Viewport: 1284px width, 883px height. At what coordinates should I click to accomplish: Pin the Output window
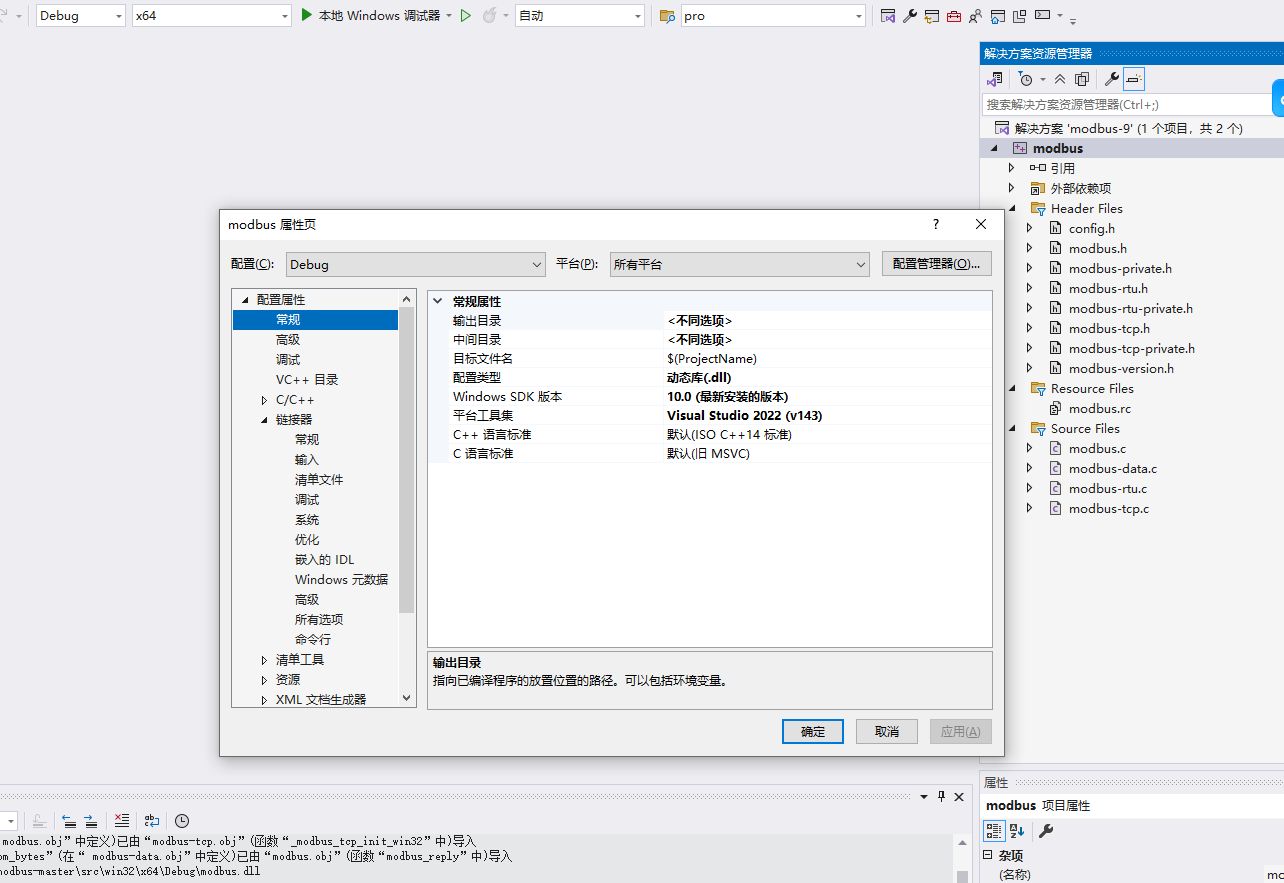(x=941, y=796)
